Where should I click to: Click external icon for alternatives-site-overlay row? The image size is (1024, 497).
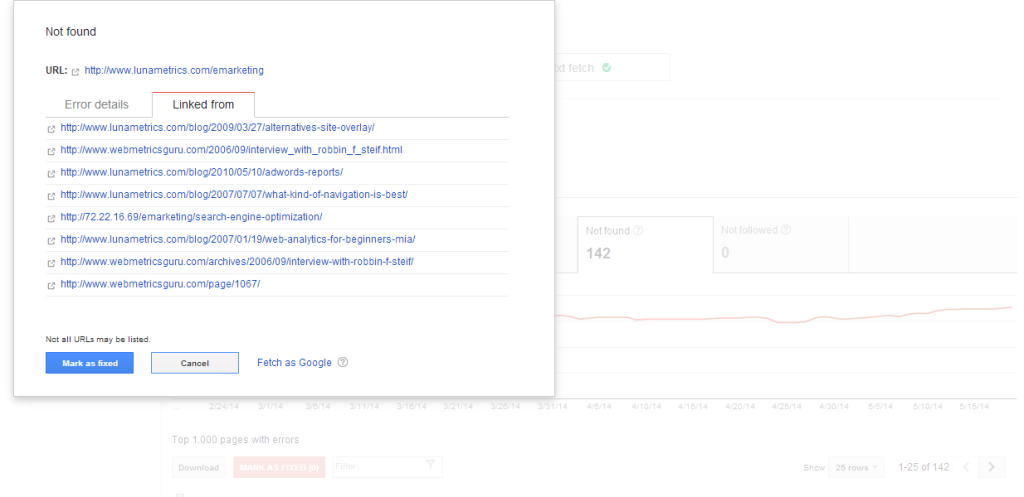coord(52,129)
